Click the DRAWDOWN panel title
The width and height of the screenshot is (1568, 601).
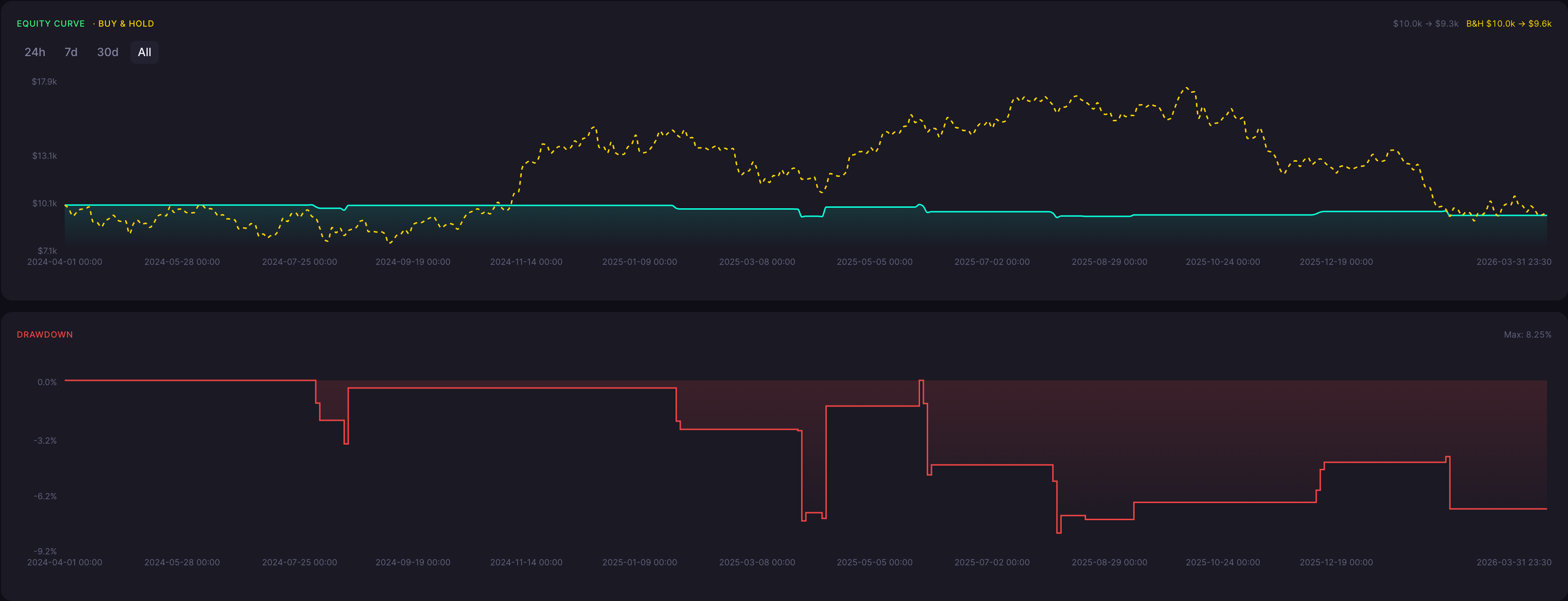[x=44, y=335]
